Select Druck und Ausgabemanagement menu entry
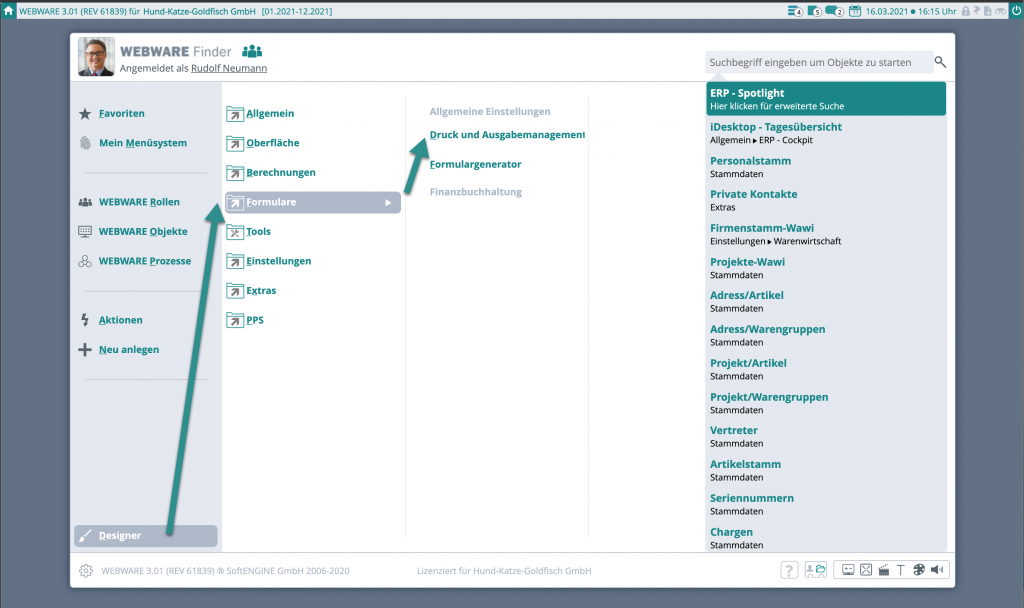 coord(507,134)
